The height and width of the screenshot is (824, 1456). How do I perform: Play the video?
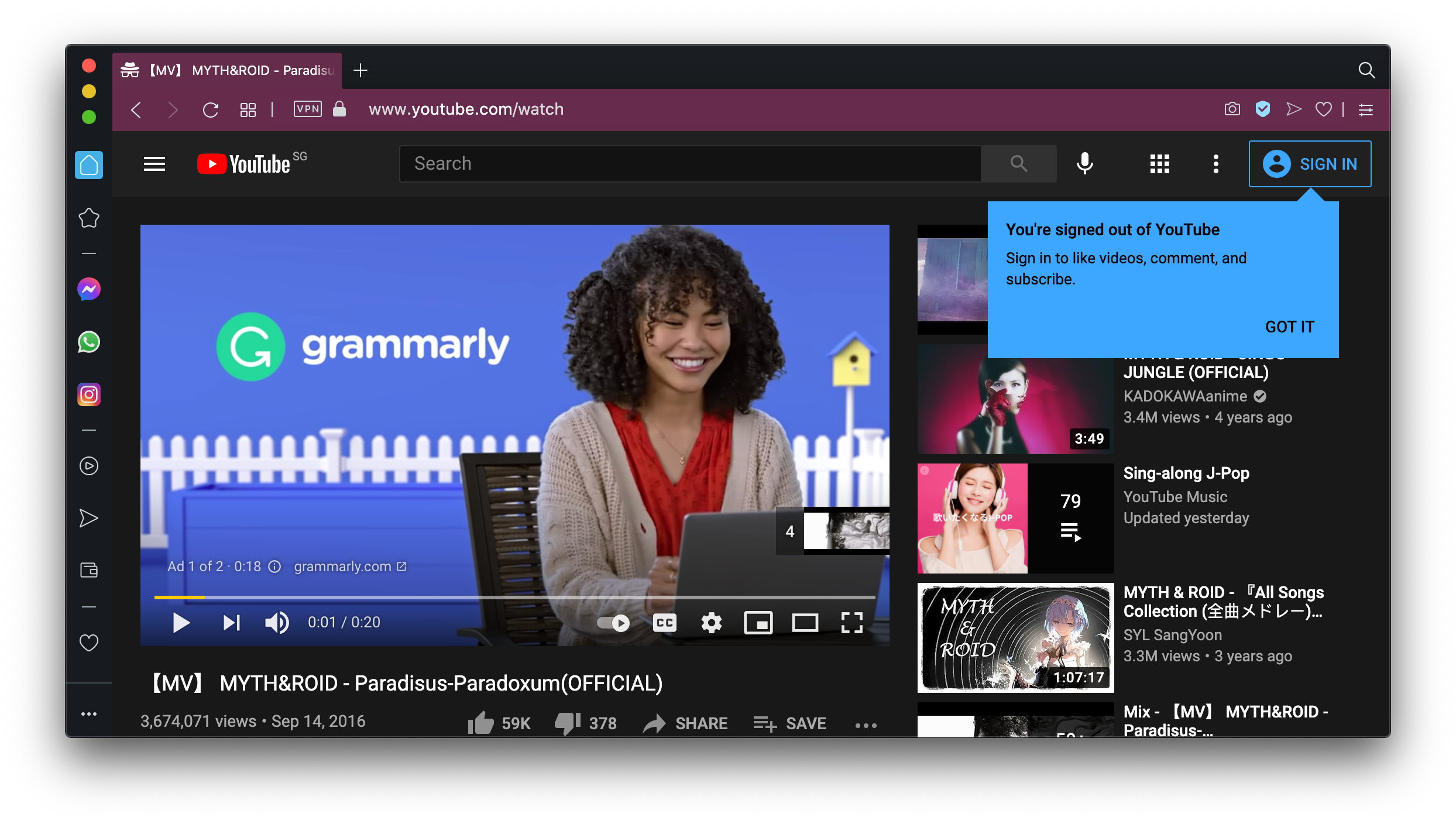(181, 623)
